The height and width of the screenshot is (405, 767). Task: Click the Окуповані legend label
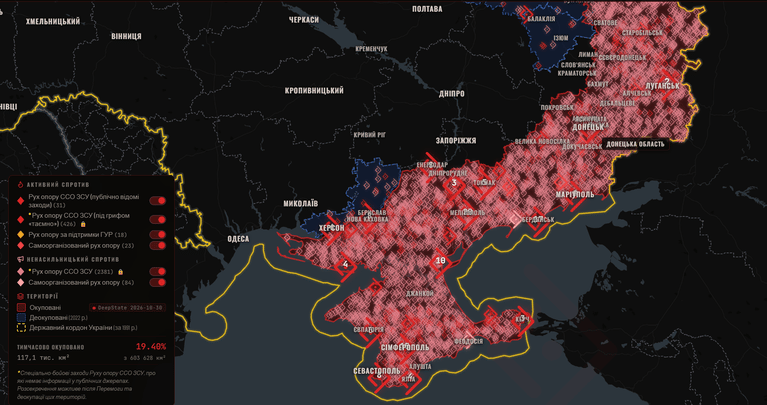coord(45,308)
